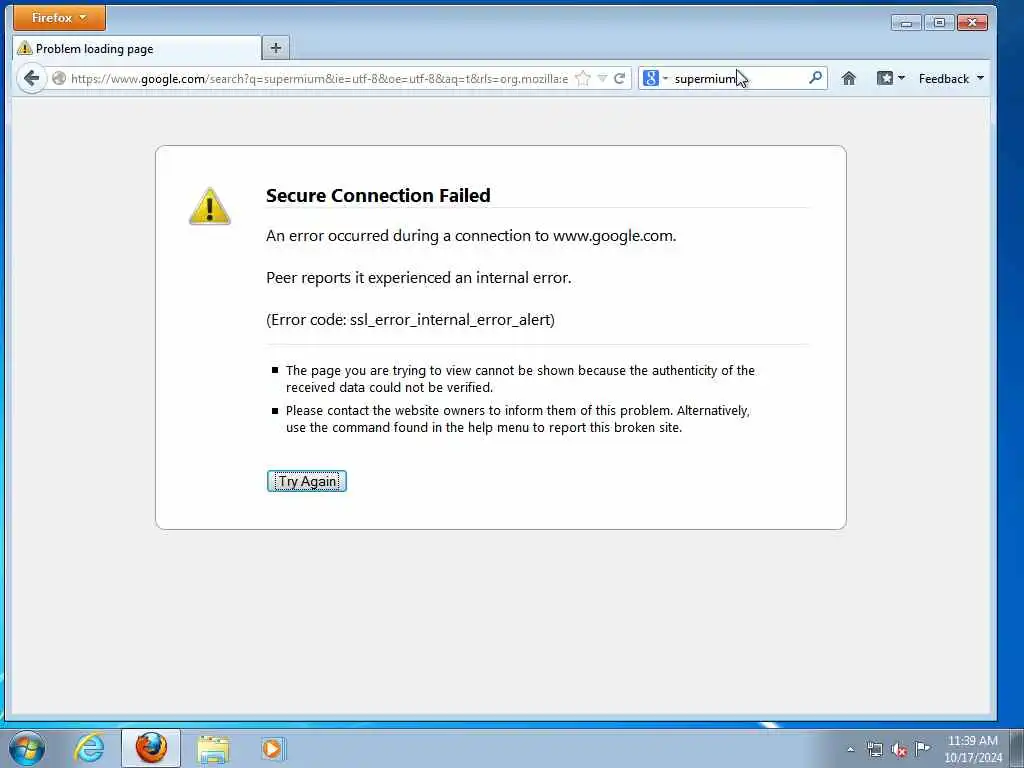Open Windows Explorer from the taskbar
This screenshot has height=768, width=1024.
(213, 749)
